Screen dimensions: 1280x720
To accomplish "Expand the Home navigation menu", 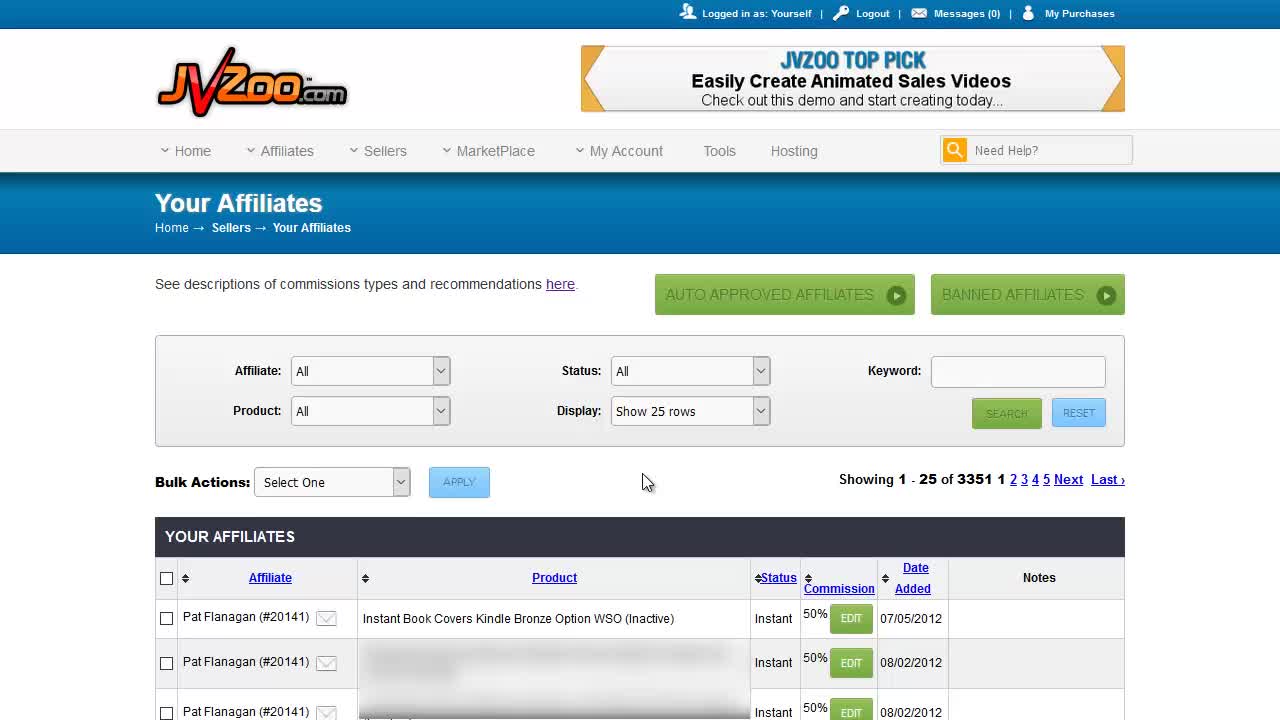I will 186,151.
